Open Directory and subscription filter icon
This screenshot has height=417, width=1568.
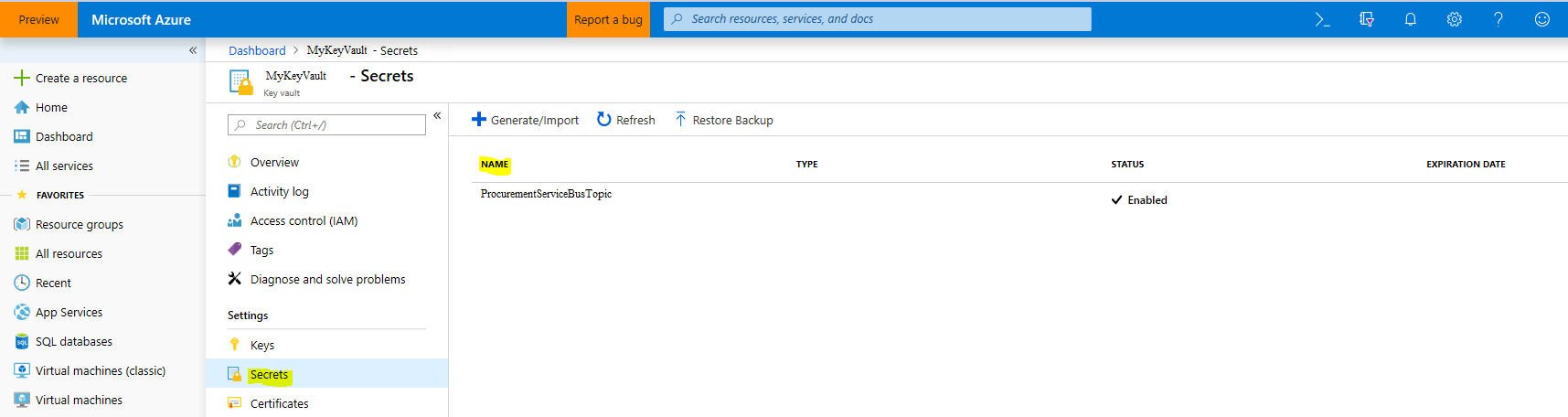(x=1367, y=19)
